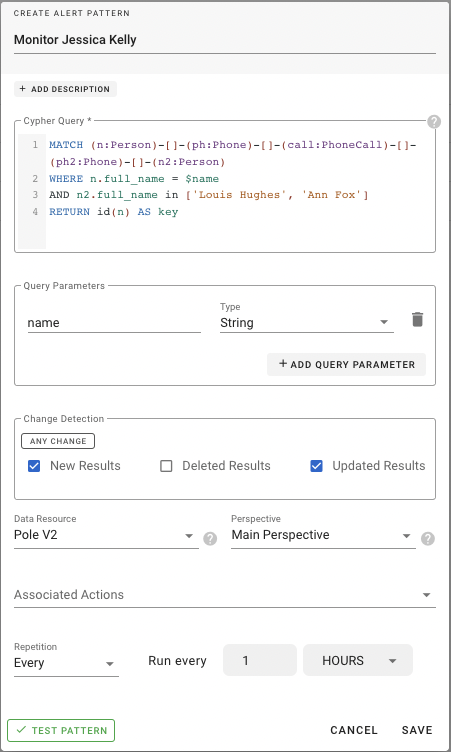The image size is (451, 752).
Task: Select the HOURS unit dropdown
Action: (358, 660)
